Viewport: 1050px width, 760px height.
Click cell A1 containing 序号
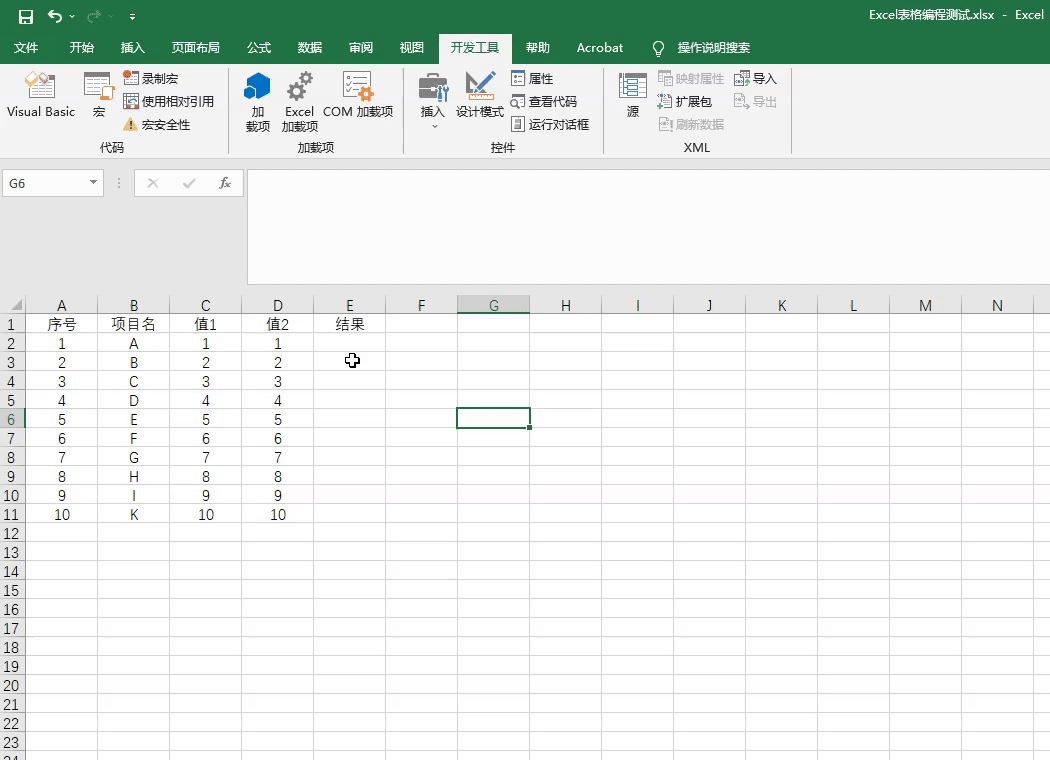(x=62, y=325)
